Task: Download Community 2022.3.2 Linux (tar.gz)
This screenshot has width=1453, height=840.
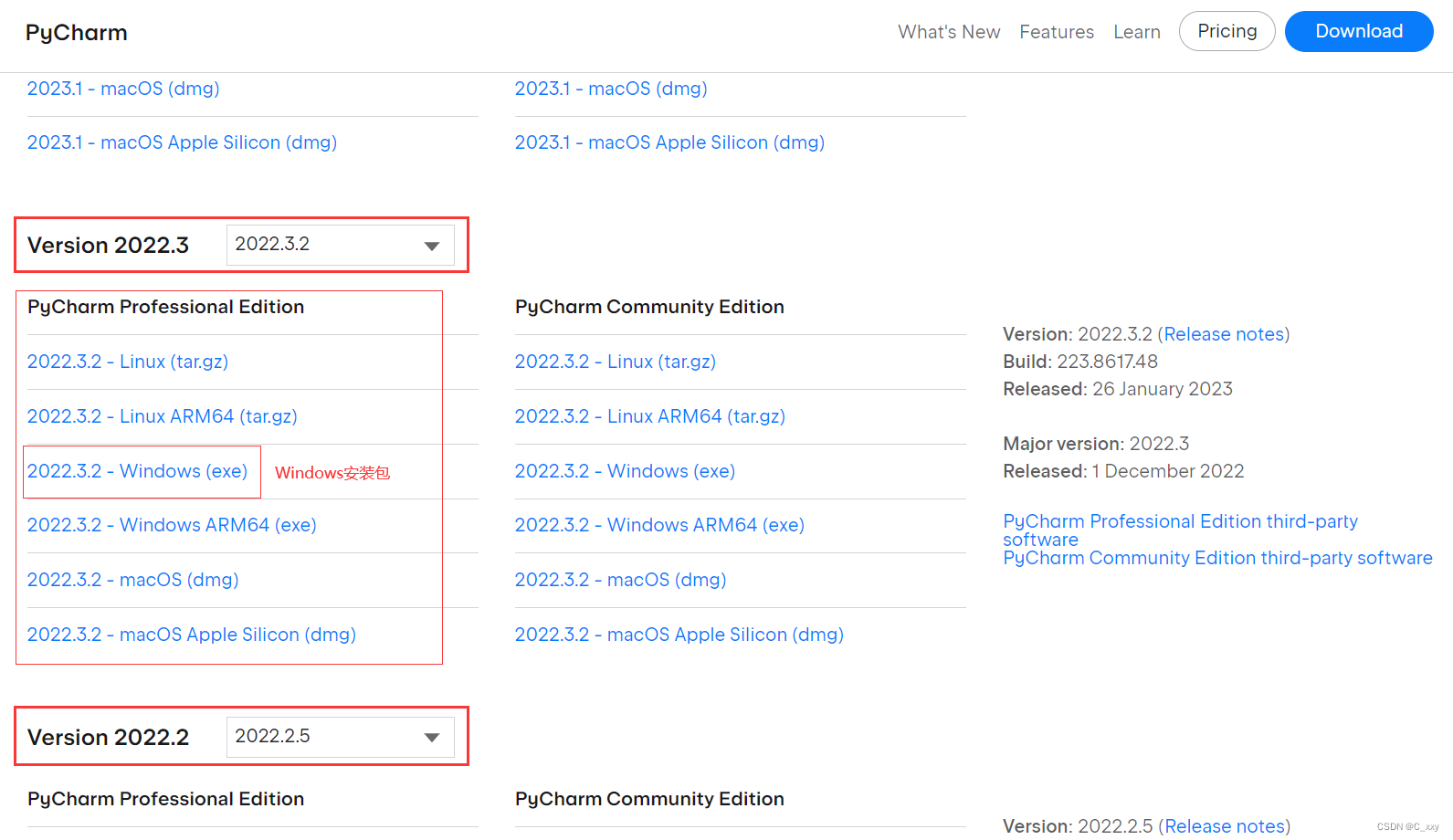Action: pyautogui.click(x=616, y=362)
